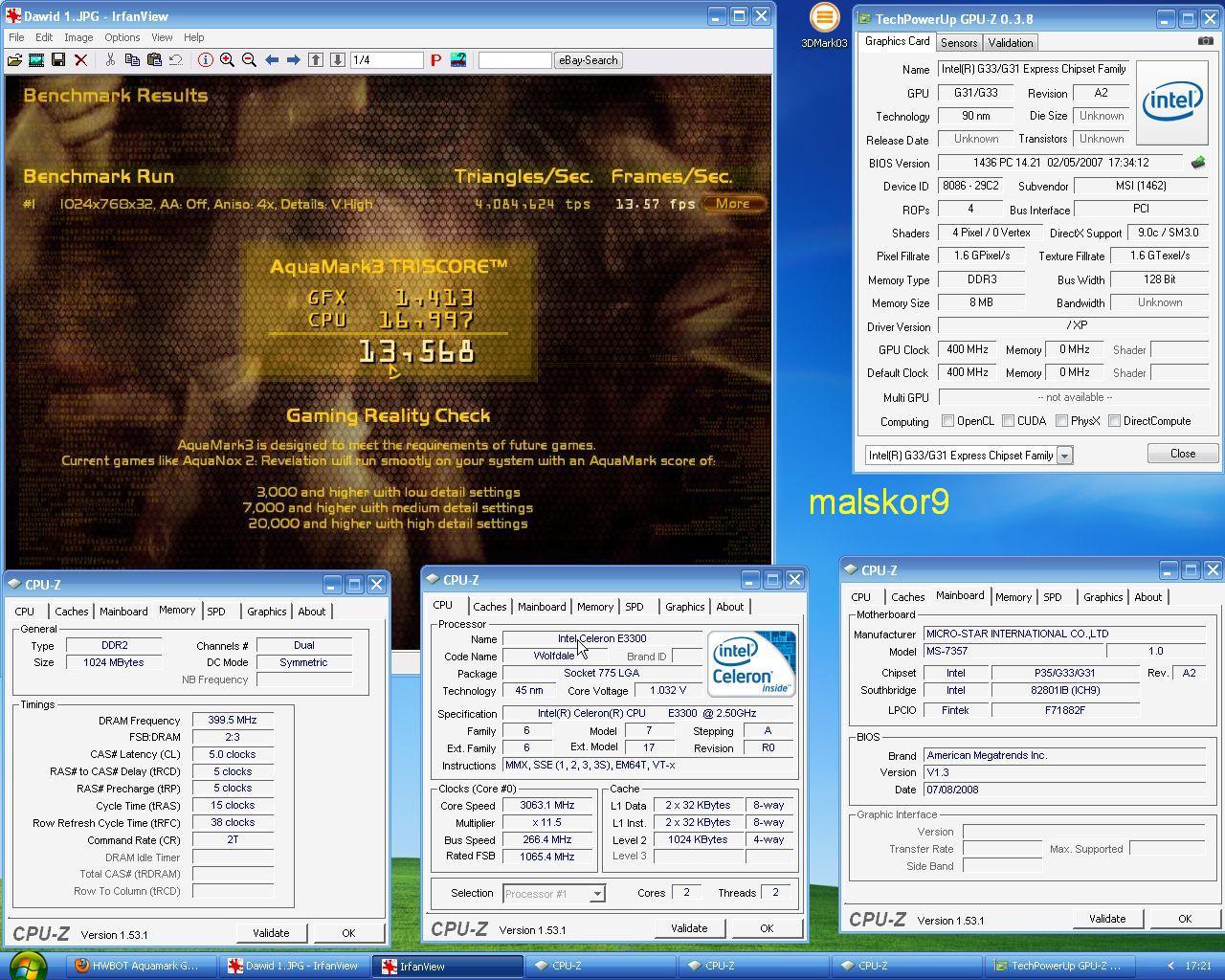Select Graphics tab in CPU-Z mainboard window
Screen dimensions: 1225x980
tap(1102, 597)
